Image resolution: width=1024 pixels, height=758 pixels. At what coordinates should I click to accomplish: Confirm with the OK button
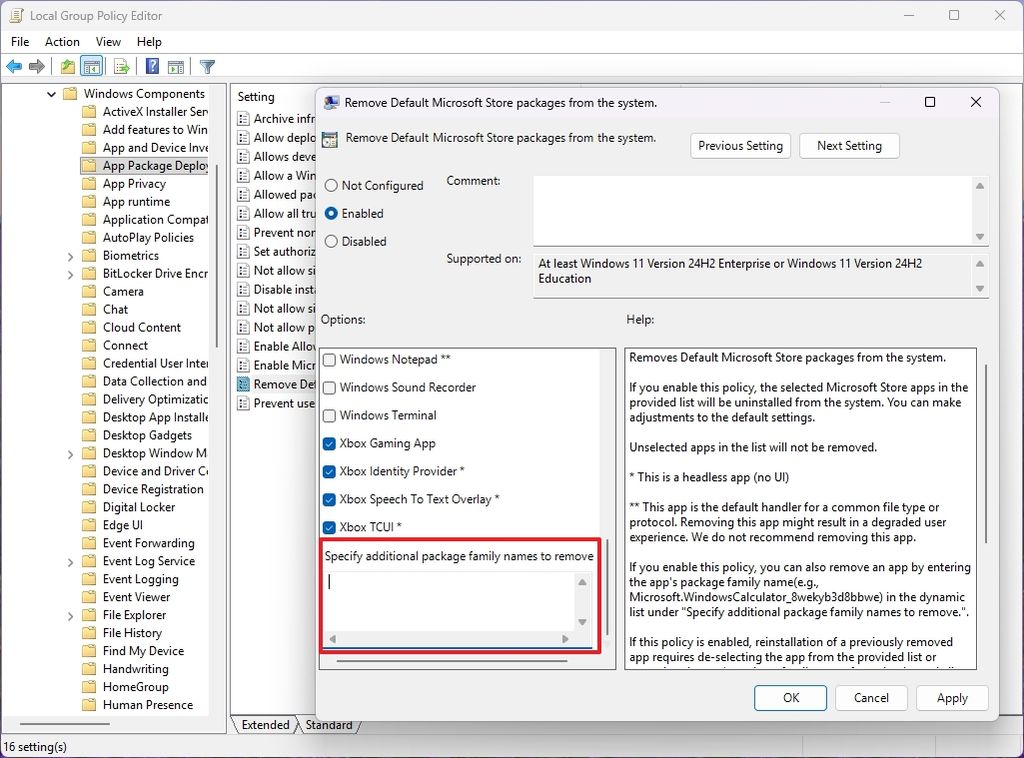click(791, 698)
